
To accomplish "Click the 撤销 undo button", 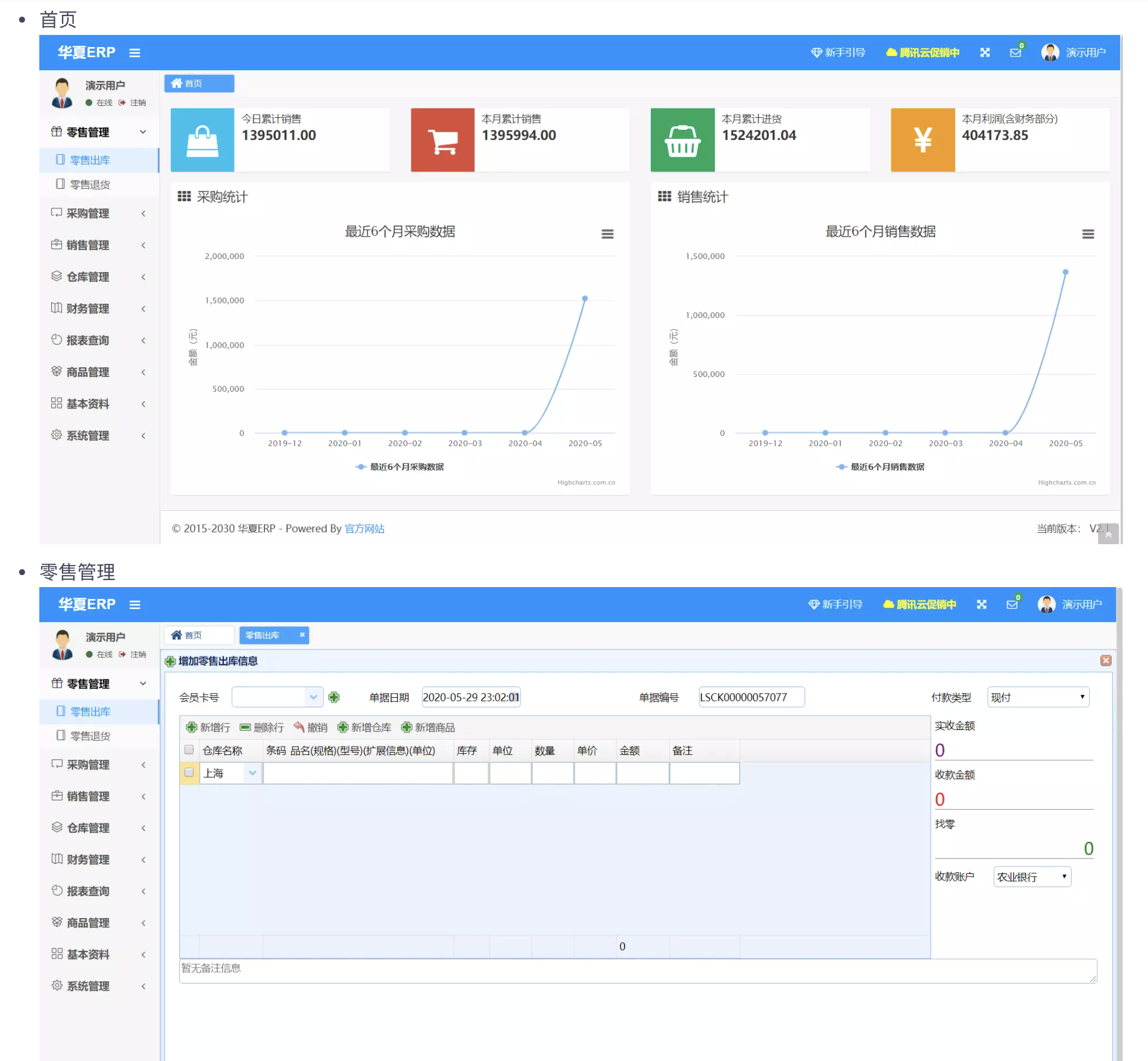I will pyautogui.click(x=310, y=727).
